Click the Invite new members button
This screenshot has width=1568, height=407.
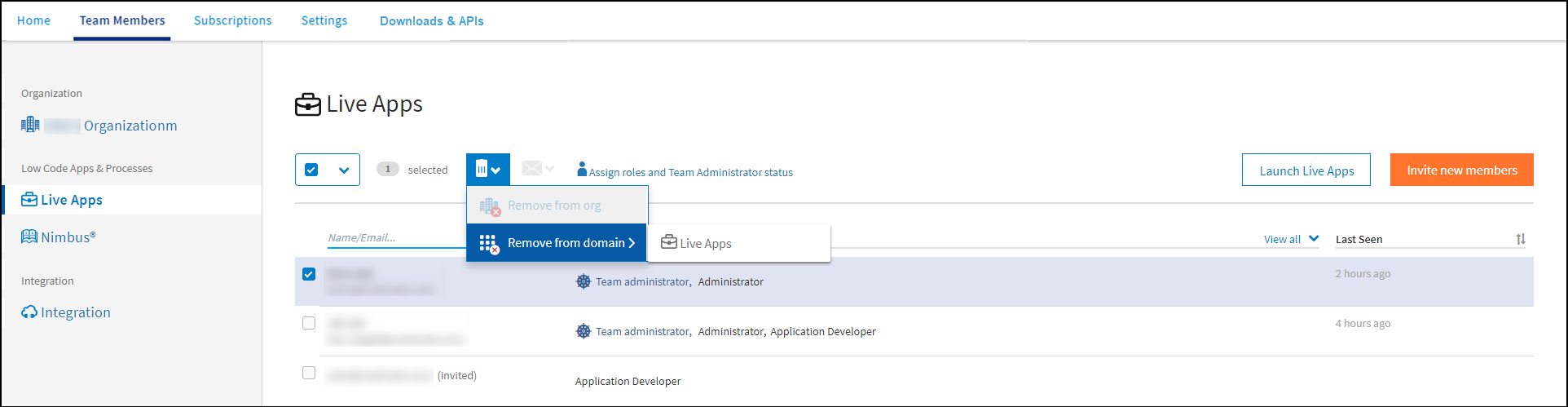pyautogui.click(x=1461, y=170)
